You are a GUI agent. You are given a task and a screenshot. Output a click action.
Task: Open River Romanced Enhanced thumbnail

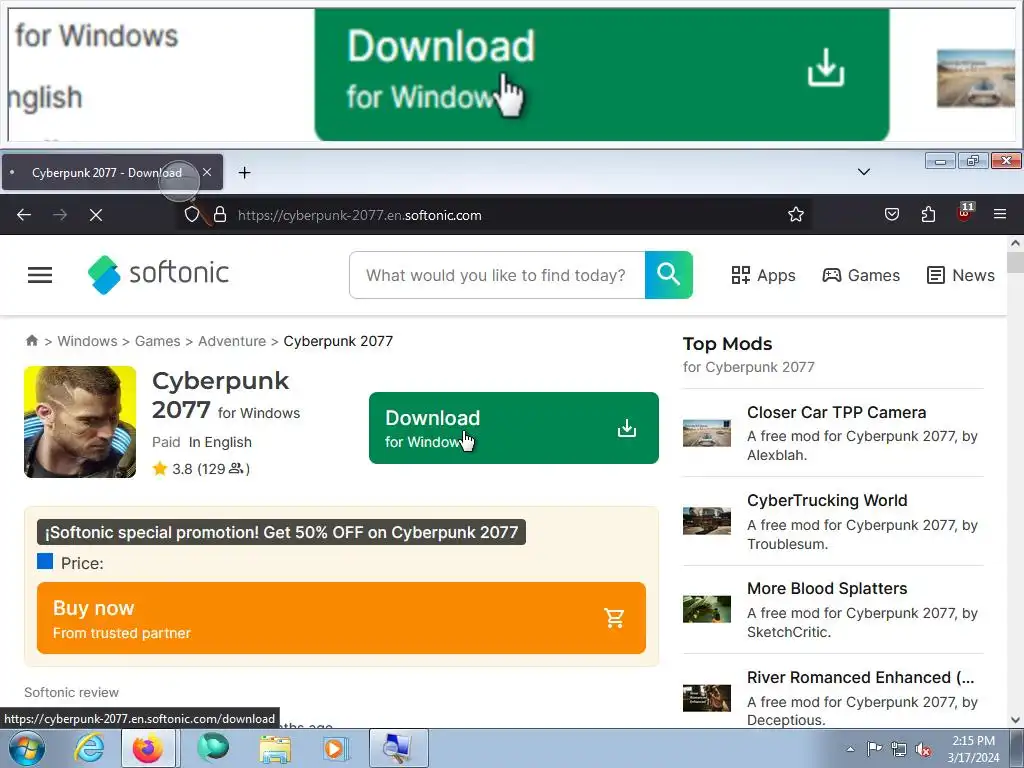click(x=707, y=698)
